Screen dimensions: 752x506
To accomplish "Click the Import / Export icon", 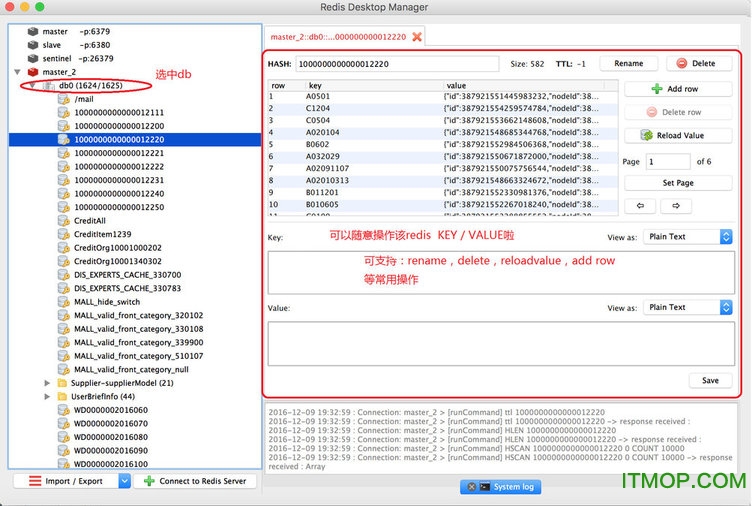I will click(35, 481).
